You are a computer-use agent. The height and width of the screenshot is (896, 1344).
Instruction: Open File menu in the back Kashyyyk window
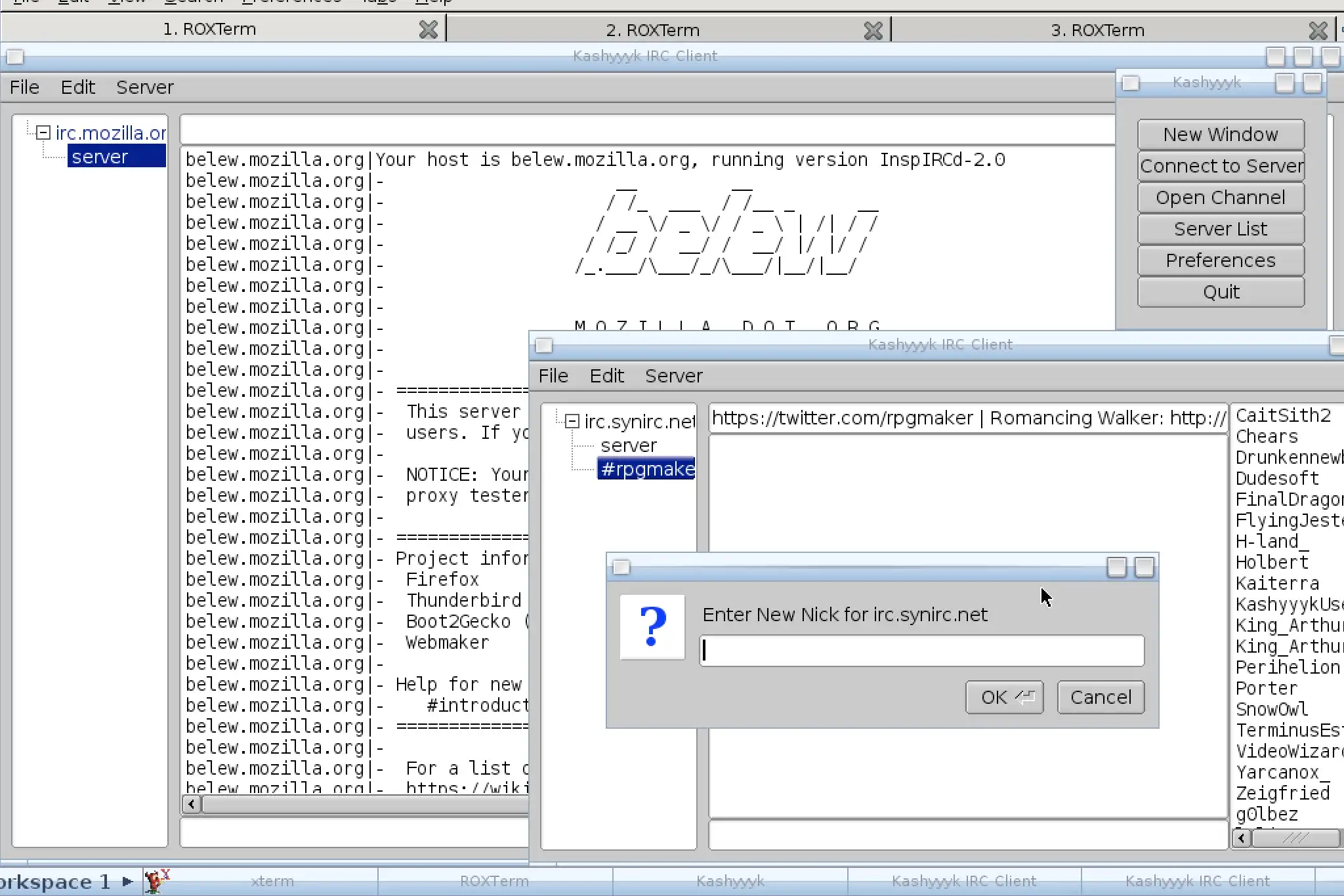pos(24,87)
